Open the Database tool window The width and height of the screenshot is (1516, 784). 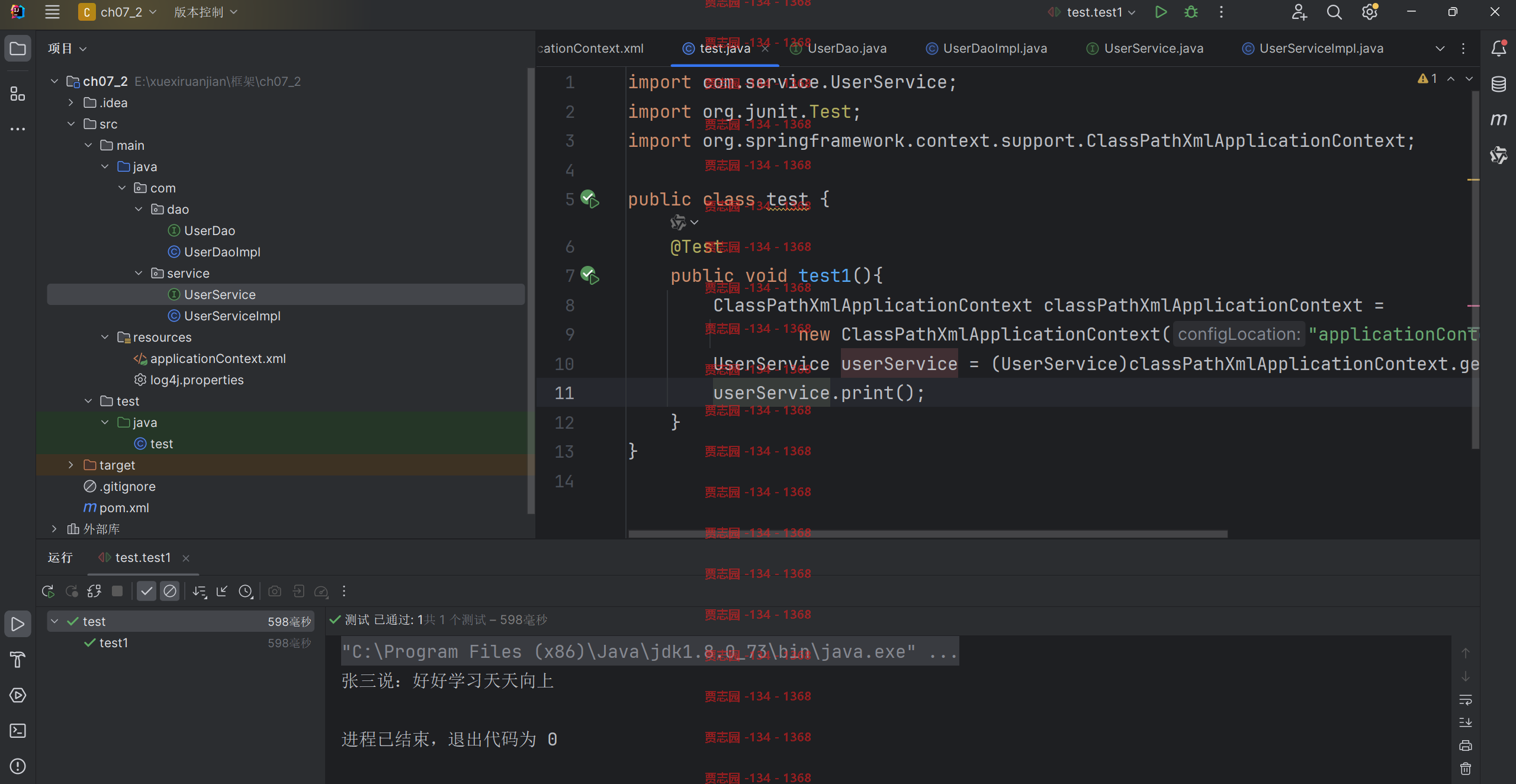(1498, 84)
